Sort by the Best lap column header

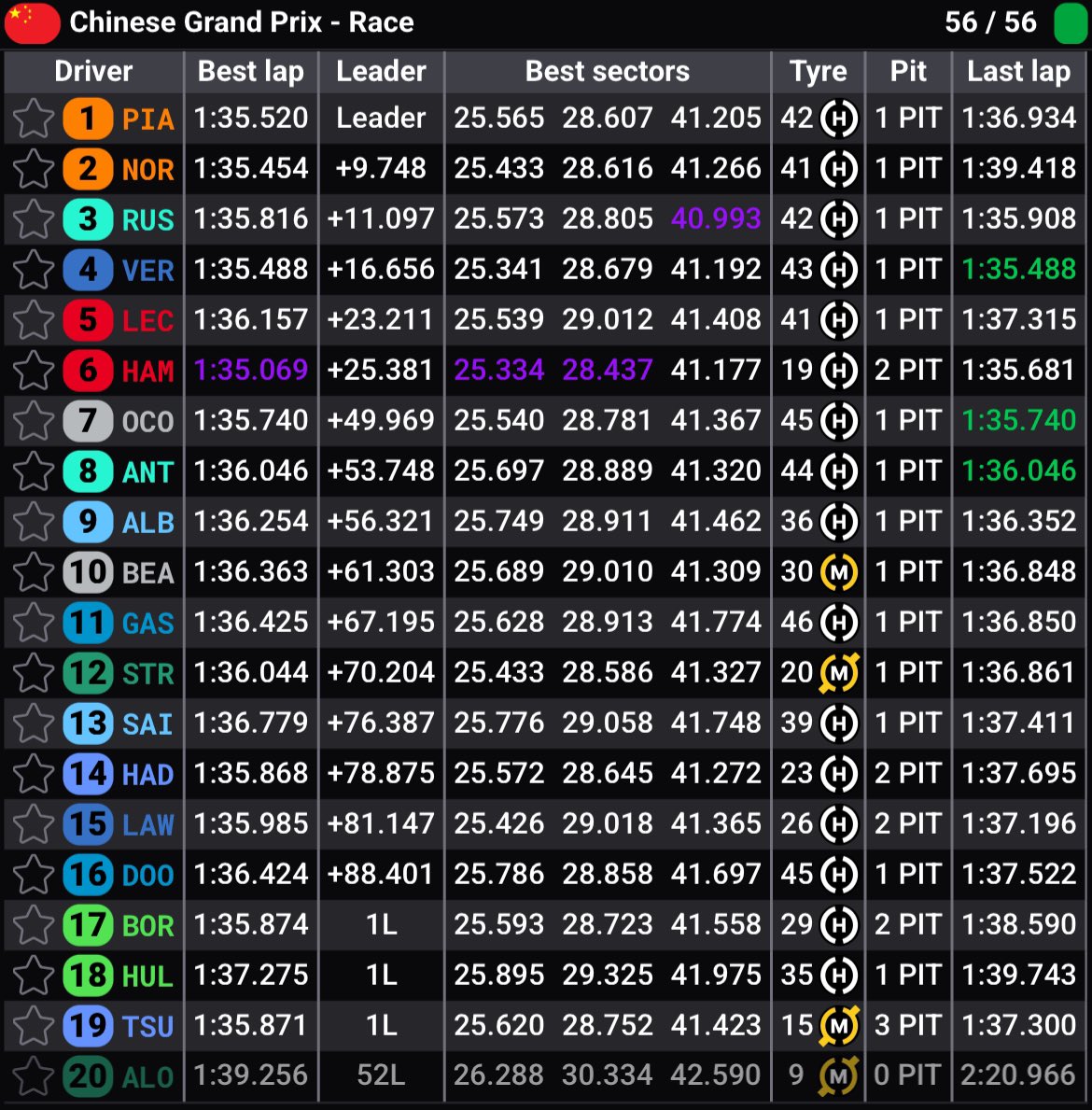[x=251, y=72]
